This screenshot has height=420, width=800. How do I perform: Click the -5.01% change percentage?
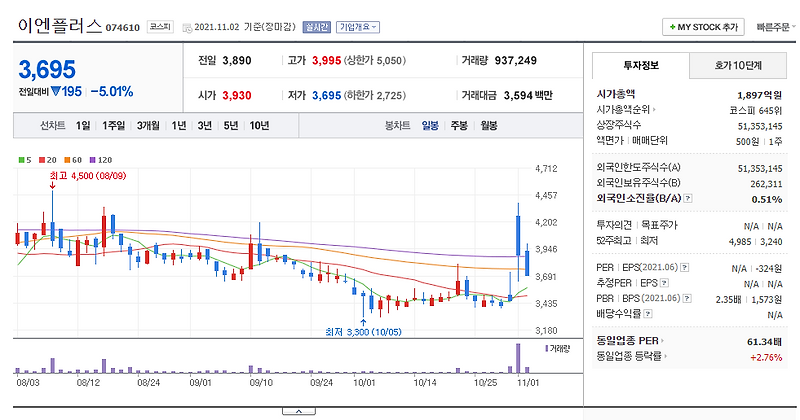point(112,92)
